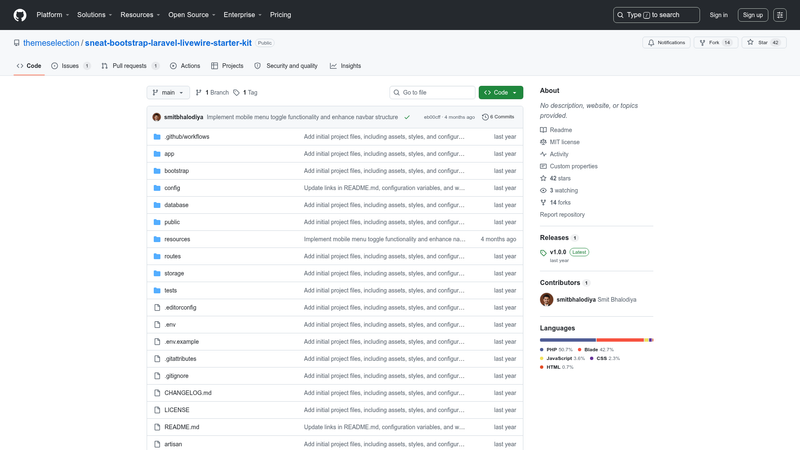View the 6 Commits history
Screen dimensions: 800x450
coord(498,117)
